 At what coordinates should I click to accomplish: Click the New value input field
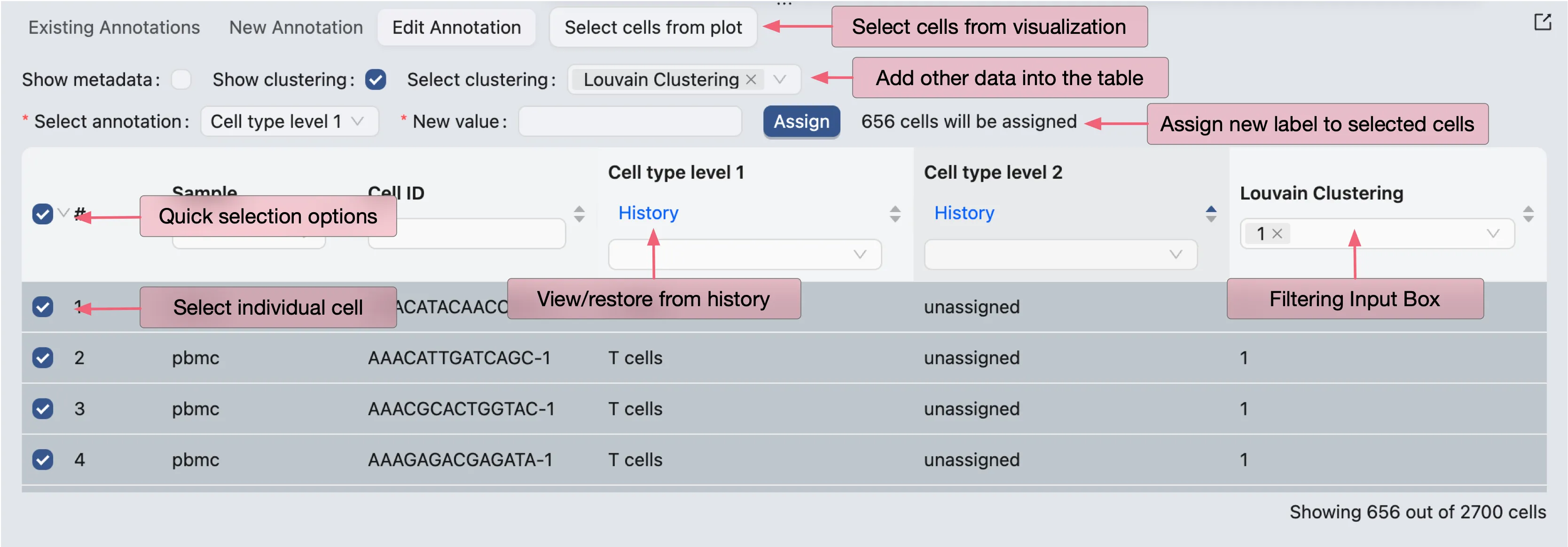coord(629,122)
